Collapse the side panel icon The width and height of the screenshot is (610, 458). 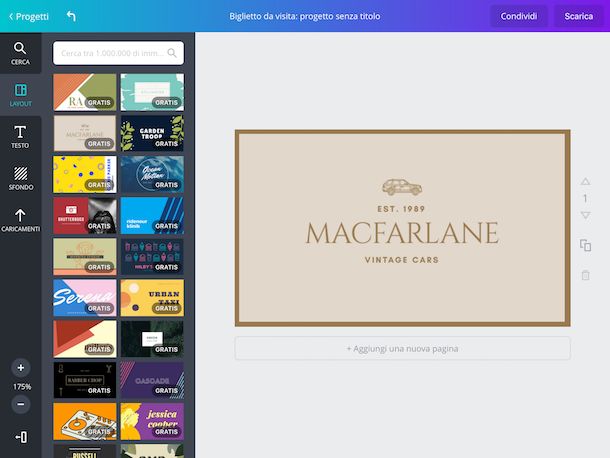click(21, 437)
